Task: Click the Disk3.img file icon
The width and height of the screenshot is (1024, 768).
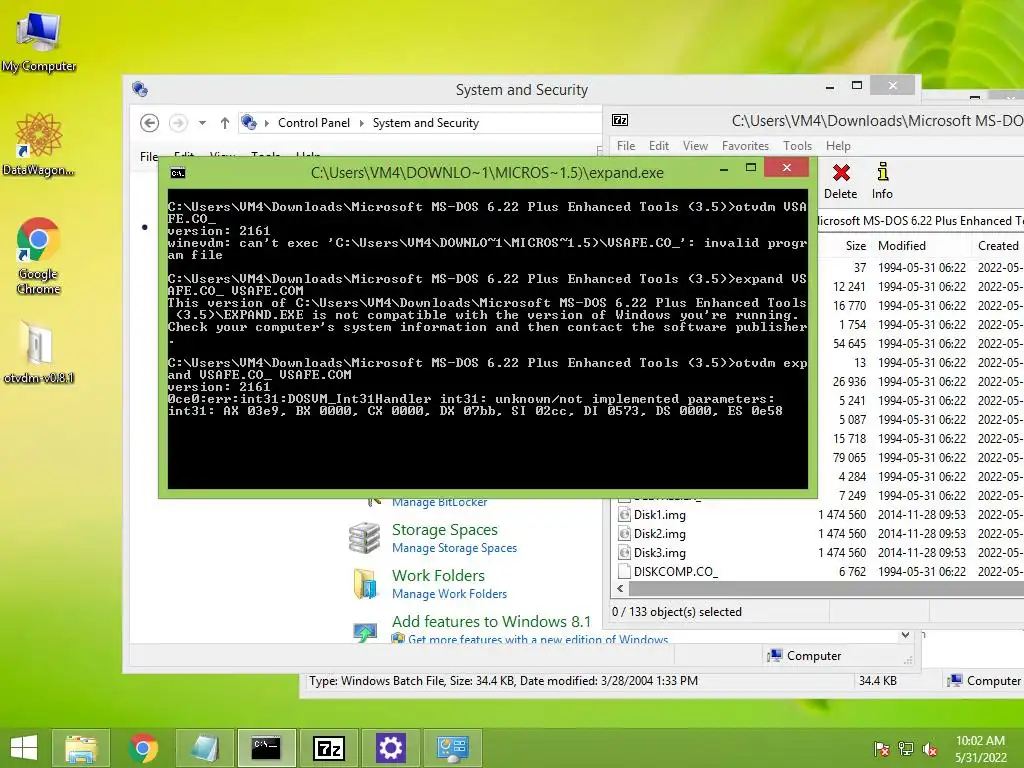Action: pos(624,552)
